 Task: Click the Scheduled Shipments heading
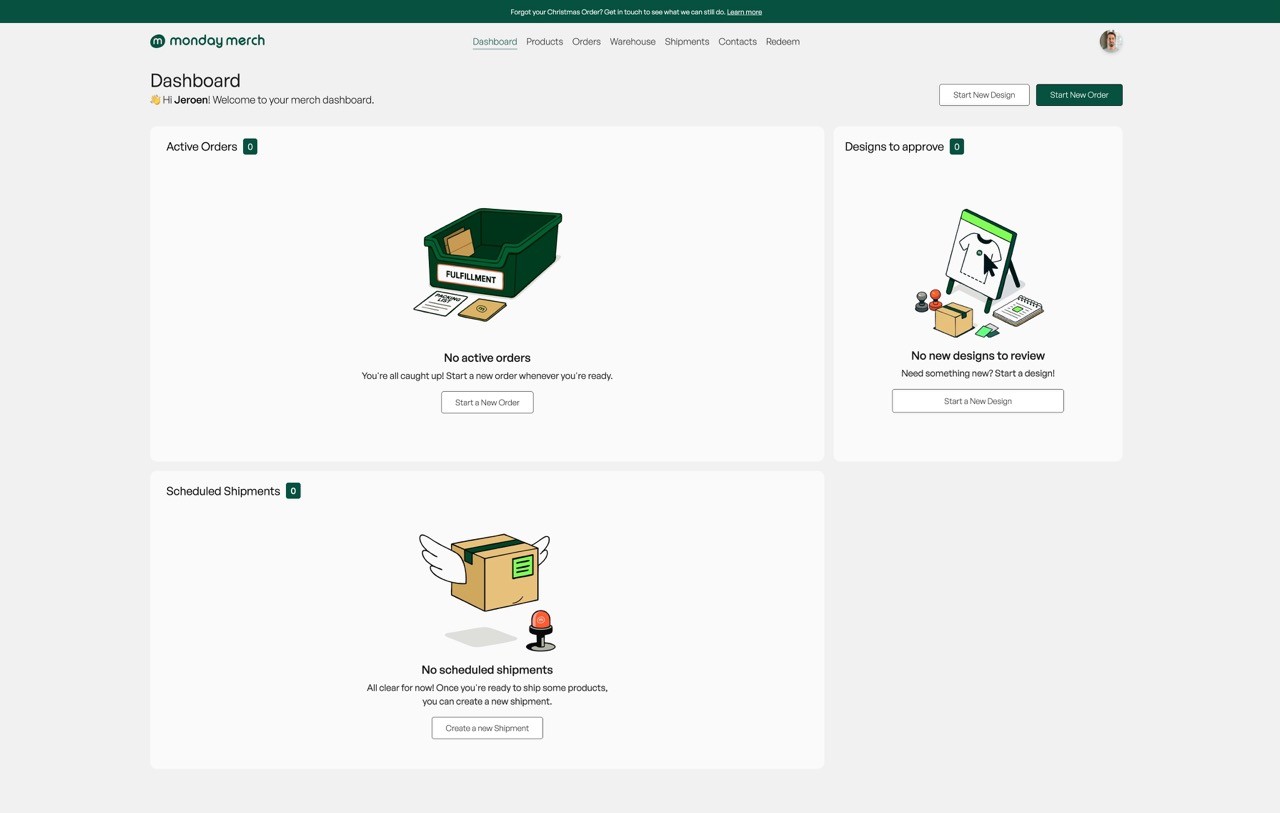pos(223,491)
